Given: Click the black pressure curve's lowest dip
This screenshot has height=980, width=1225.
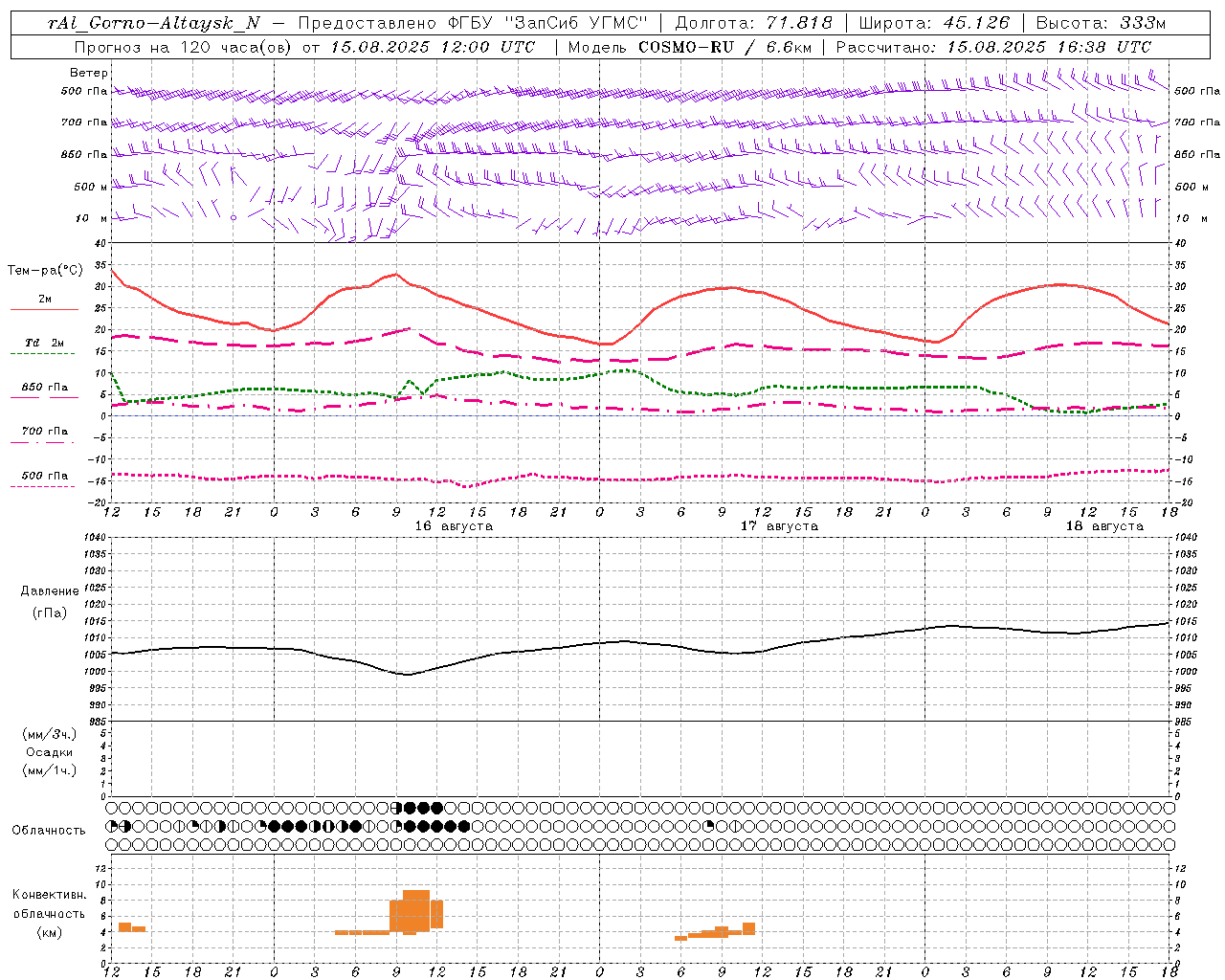Looking at the screenshot, I should pos(408,674).
